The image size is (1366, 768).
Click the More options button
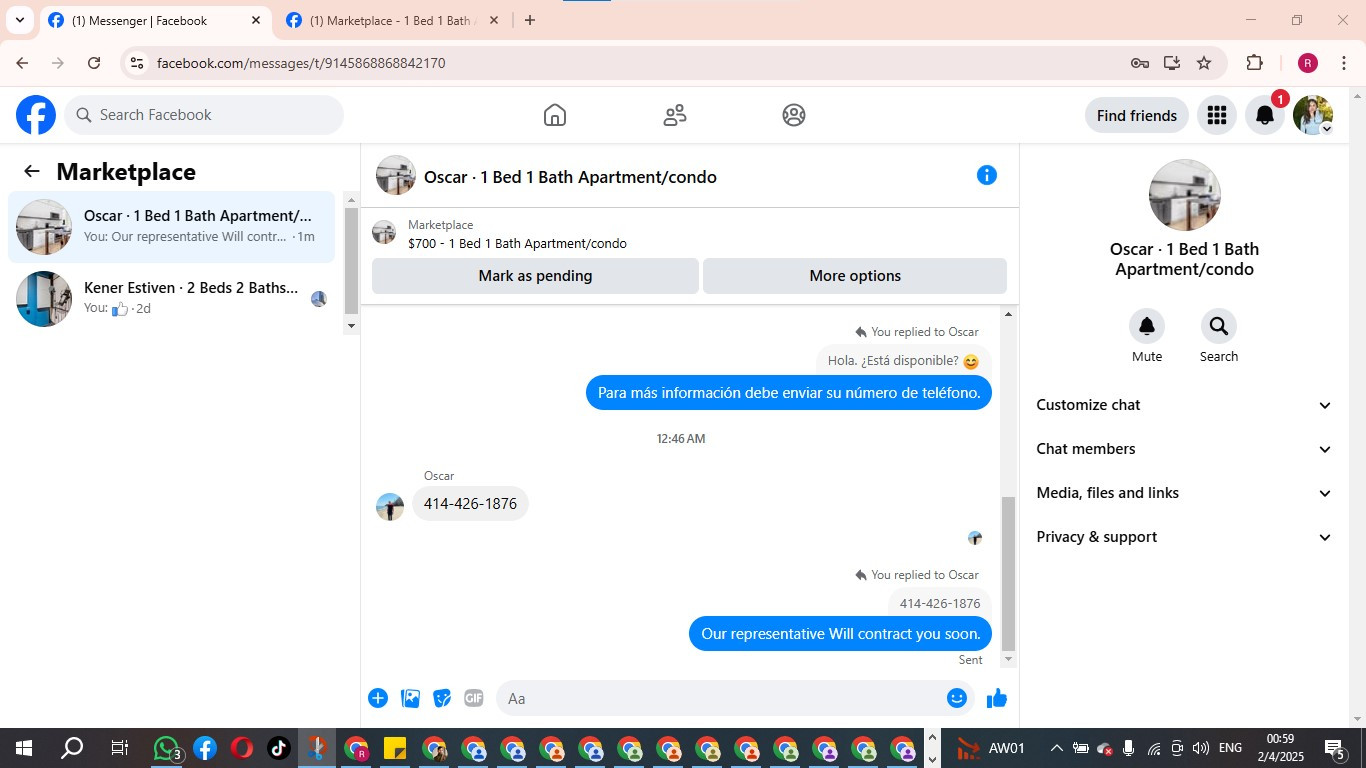(x=855, y=276)
